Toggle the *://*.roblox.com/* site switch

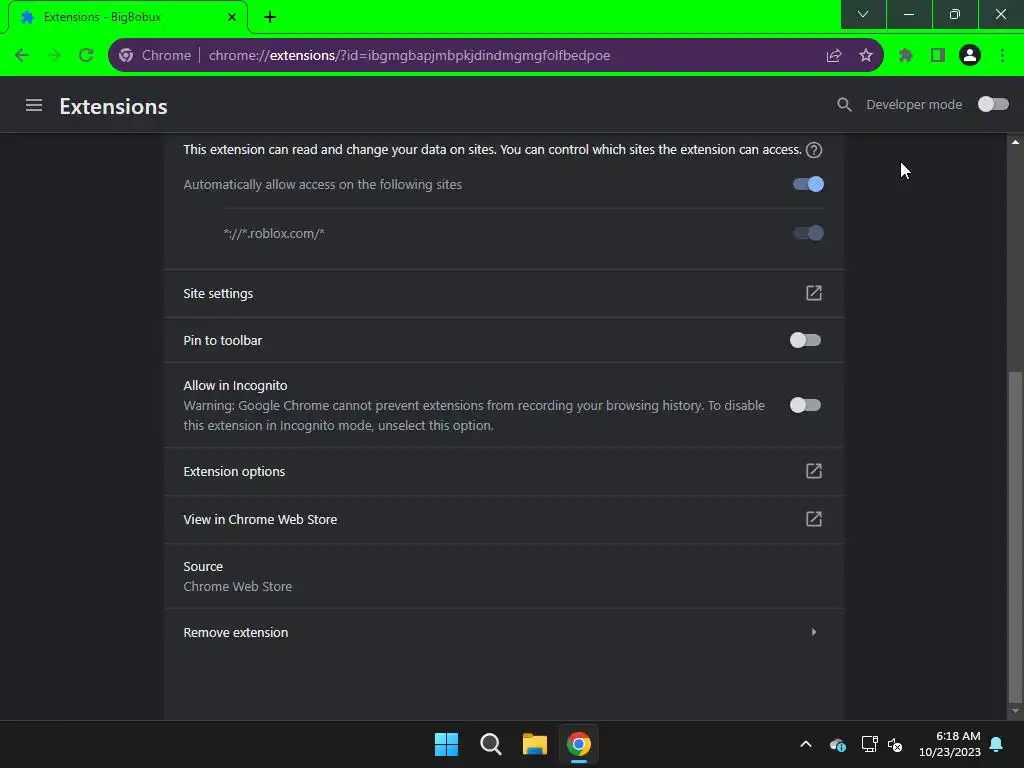point(808,233)
